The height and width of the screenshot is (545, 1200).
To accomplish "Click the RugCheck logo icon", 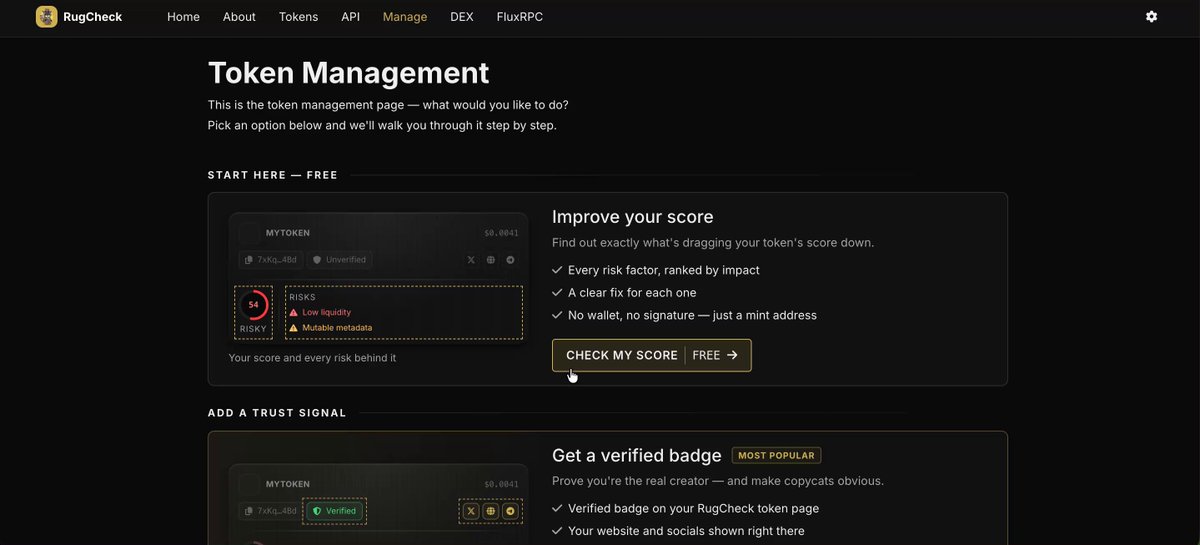I will pyautogui.click(x=47, y=17).
